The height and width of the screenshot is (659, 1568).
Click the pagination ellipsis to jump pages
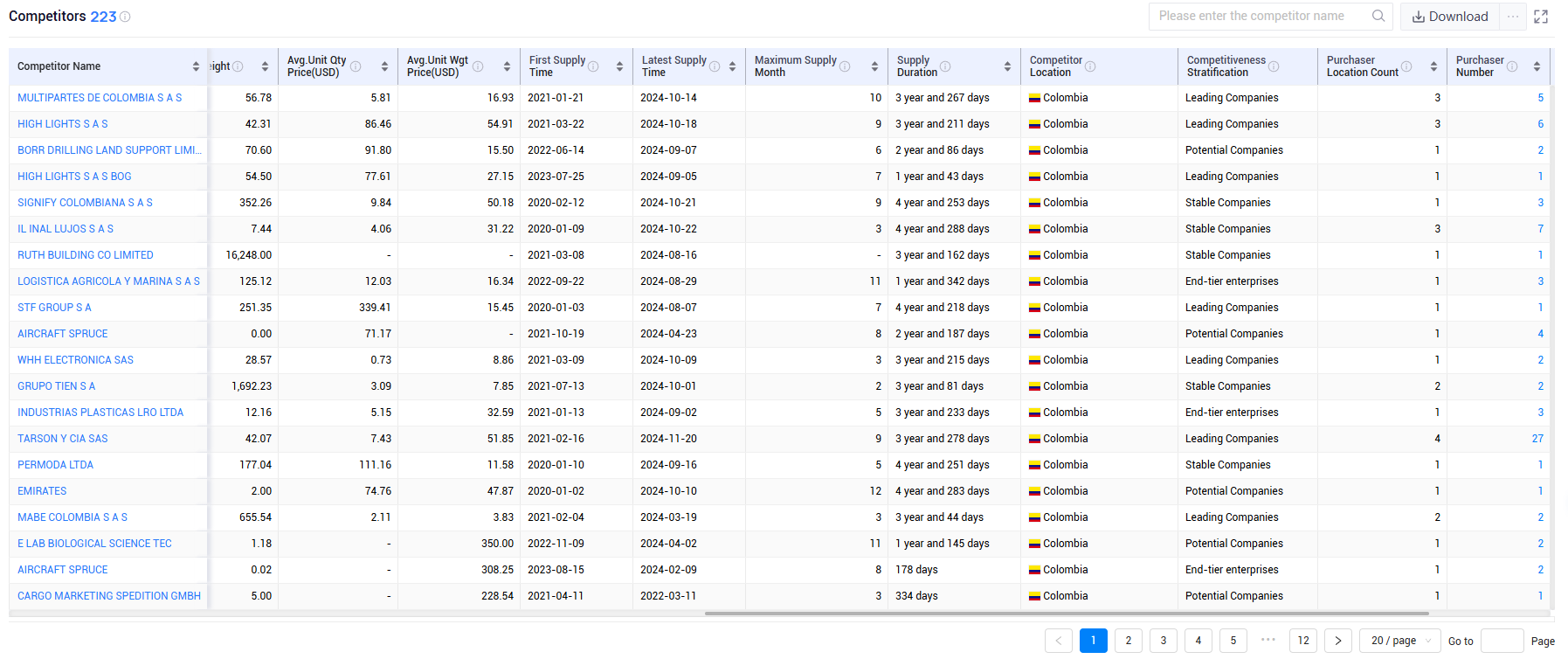[1268, 639]
